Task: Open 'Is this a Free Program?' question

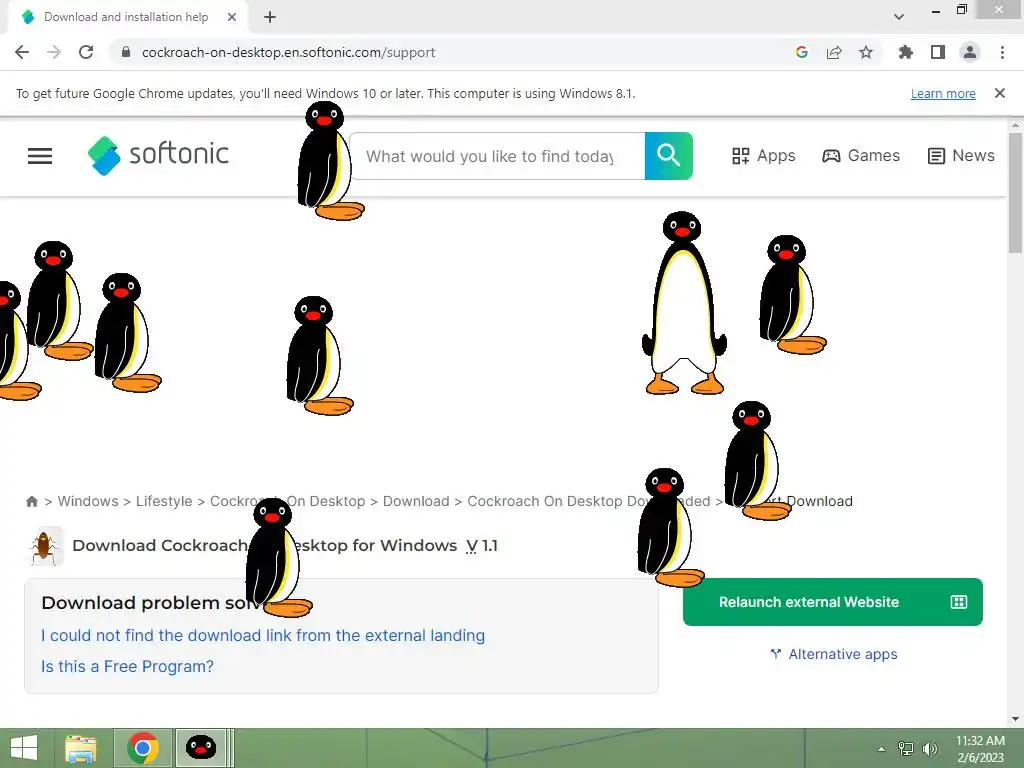Action: 127,666
